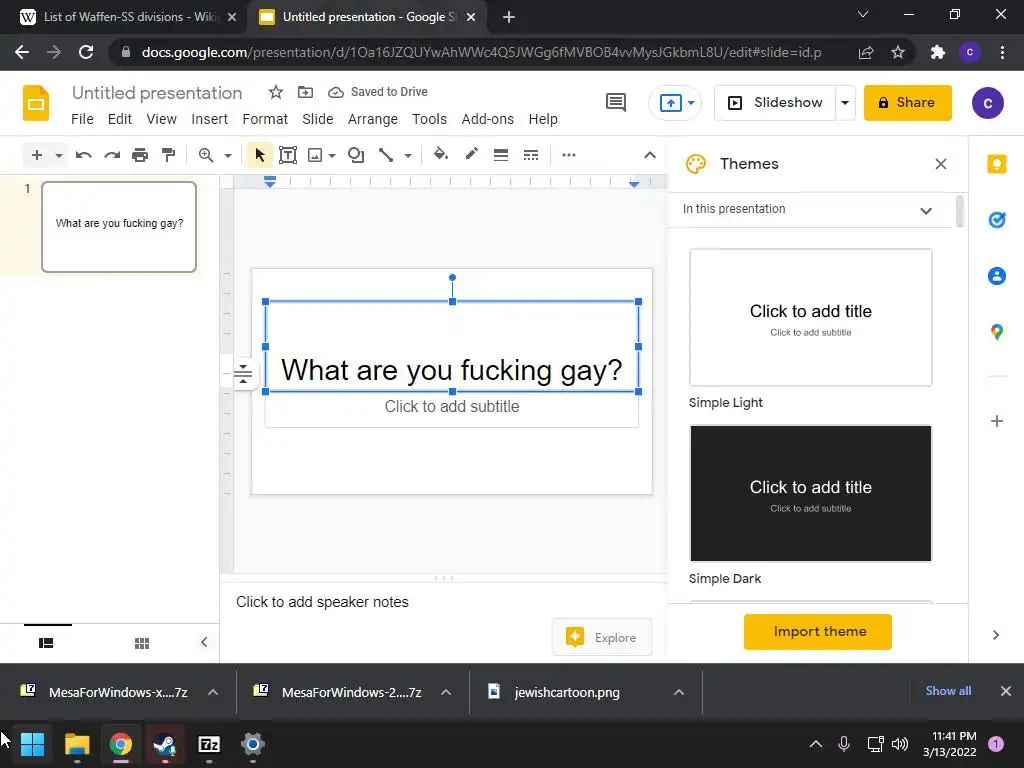The height and width of the screenshot is (768, 1024).
Task: Click the present-to-meeting upload icon
Action: [x=671, y=103]
